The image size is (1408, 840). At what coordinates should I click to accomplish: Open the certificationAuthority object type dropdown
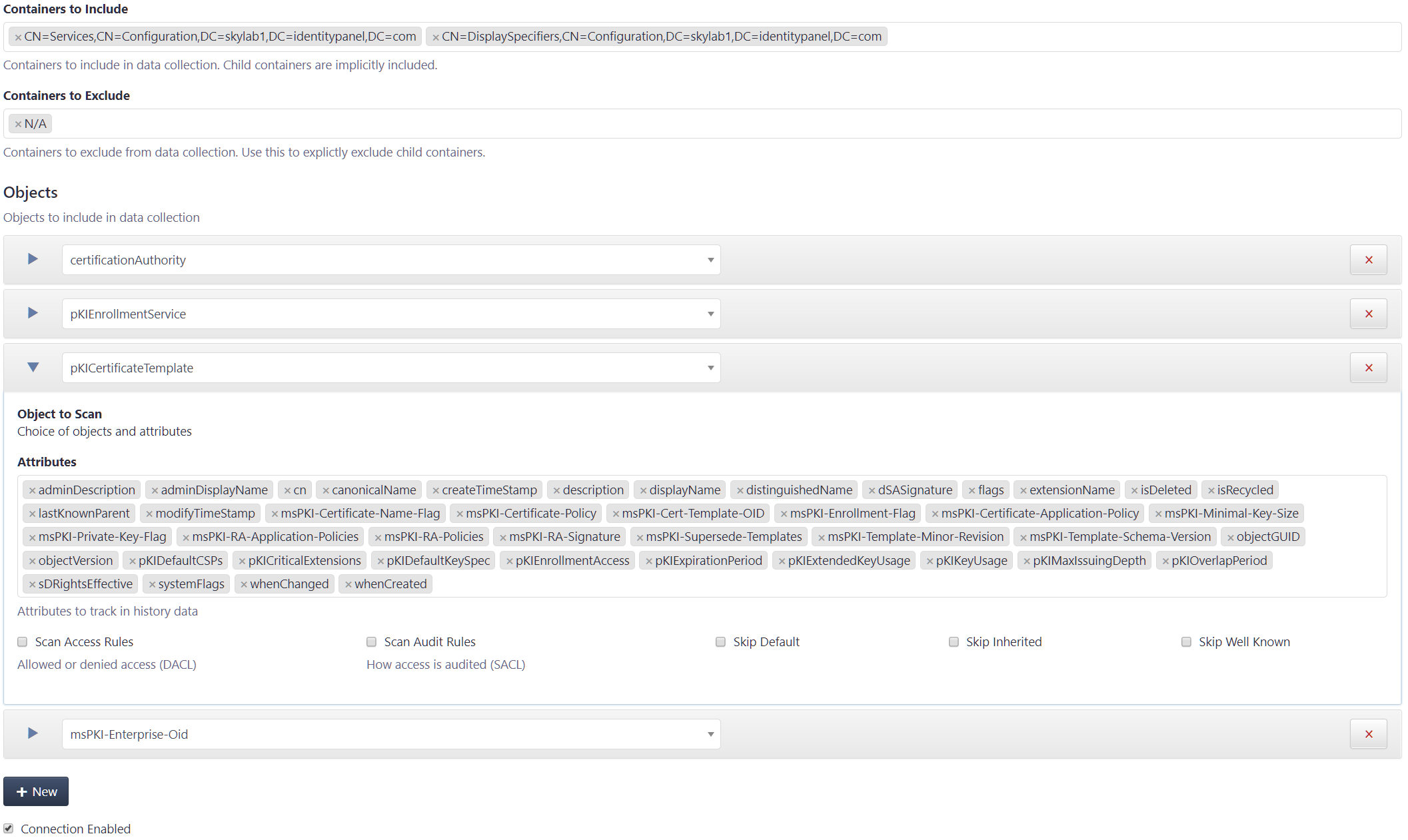tap(710, 260)
